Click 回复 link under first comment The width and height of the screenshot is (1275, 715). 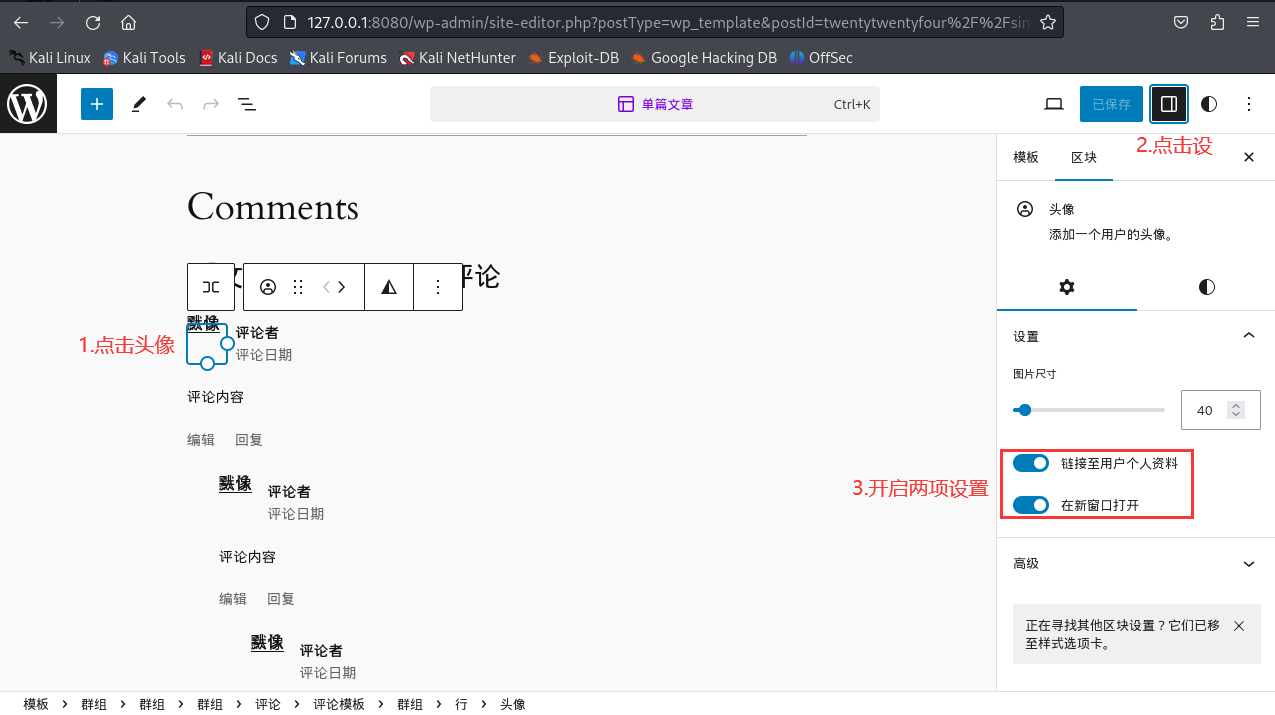pyautogui.click(x=249, y=440)
